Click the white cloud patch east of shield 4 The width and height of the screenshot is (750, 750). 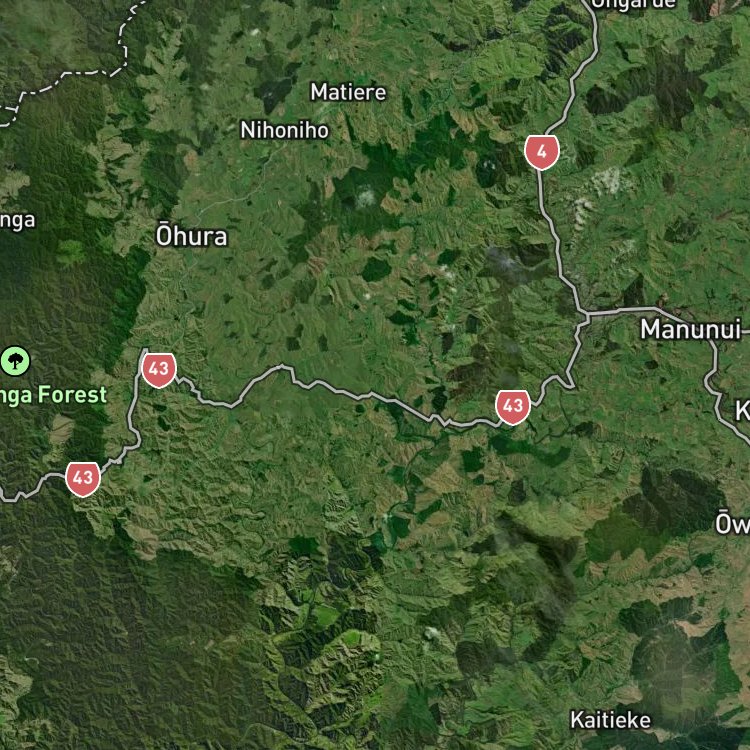tap(608, 181)
